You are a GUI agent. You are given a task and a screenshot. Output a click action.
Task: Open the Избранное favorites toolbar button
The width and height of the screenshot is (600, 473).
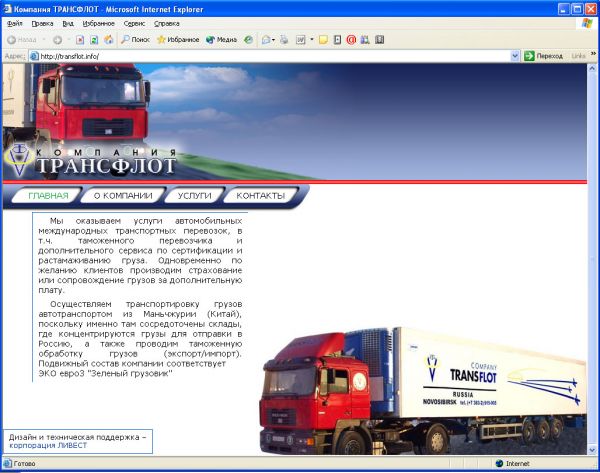(x=178, y=40)
